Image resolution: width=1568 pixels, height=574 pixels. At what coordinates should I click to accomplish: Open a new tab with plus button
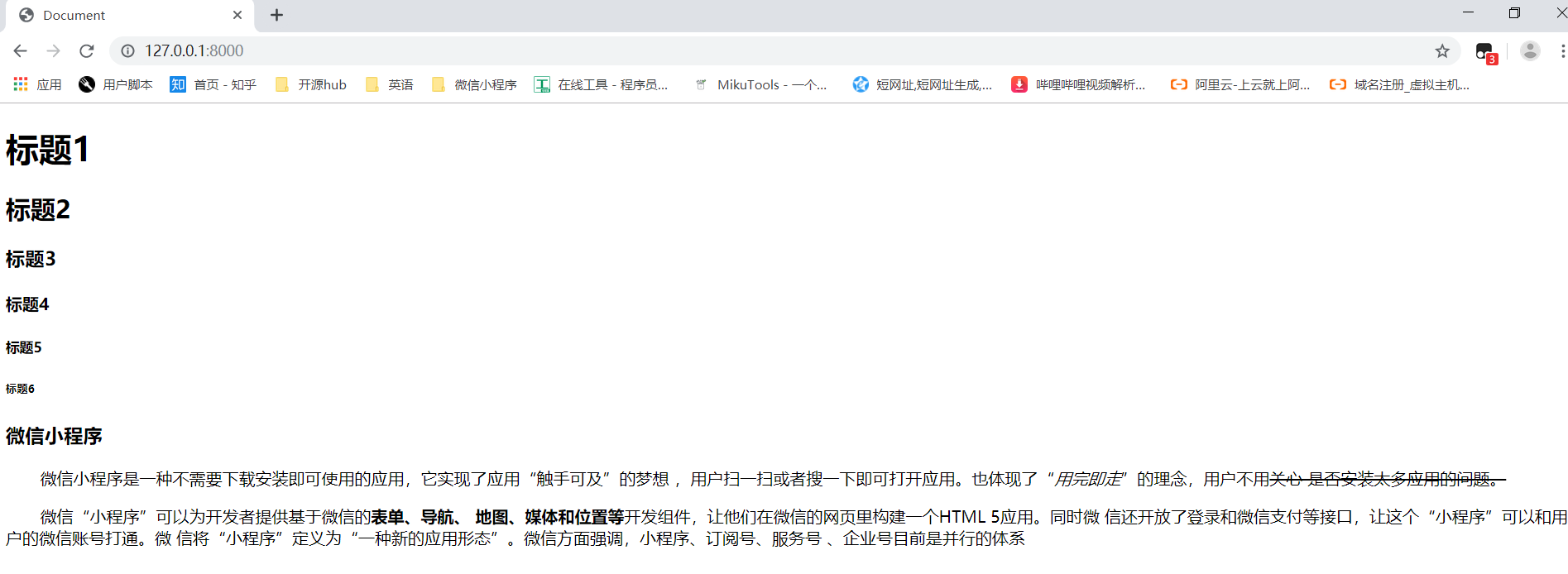(276, 15)
